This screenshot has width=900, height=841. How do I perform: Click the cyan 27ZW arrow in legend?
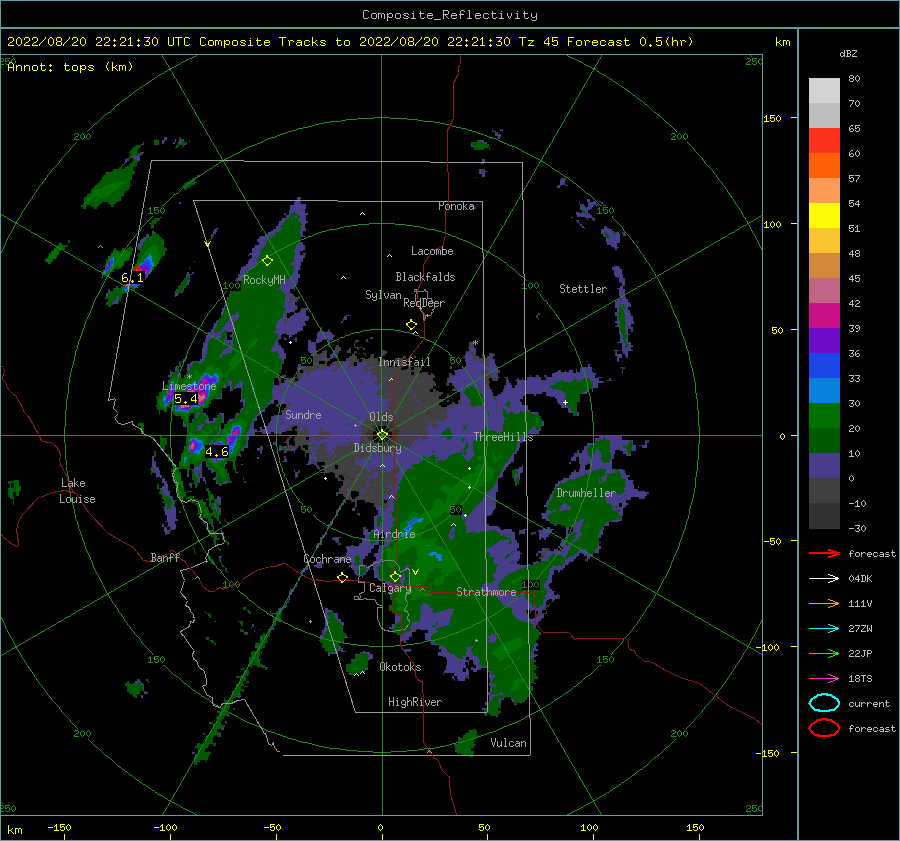[x=824, y=629]
